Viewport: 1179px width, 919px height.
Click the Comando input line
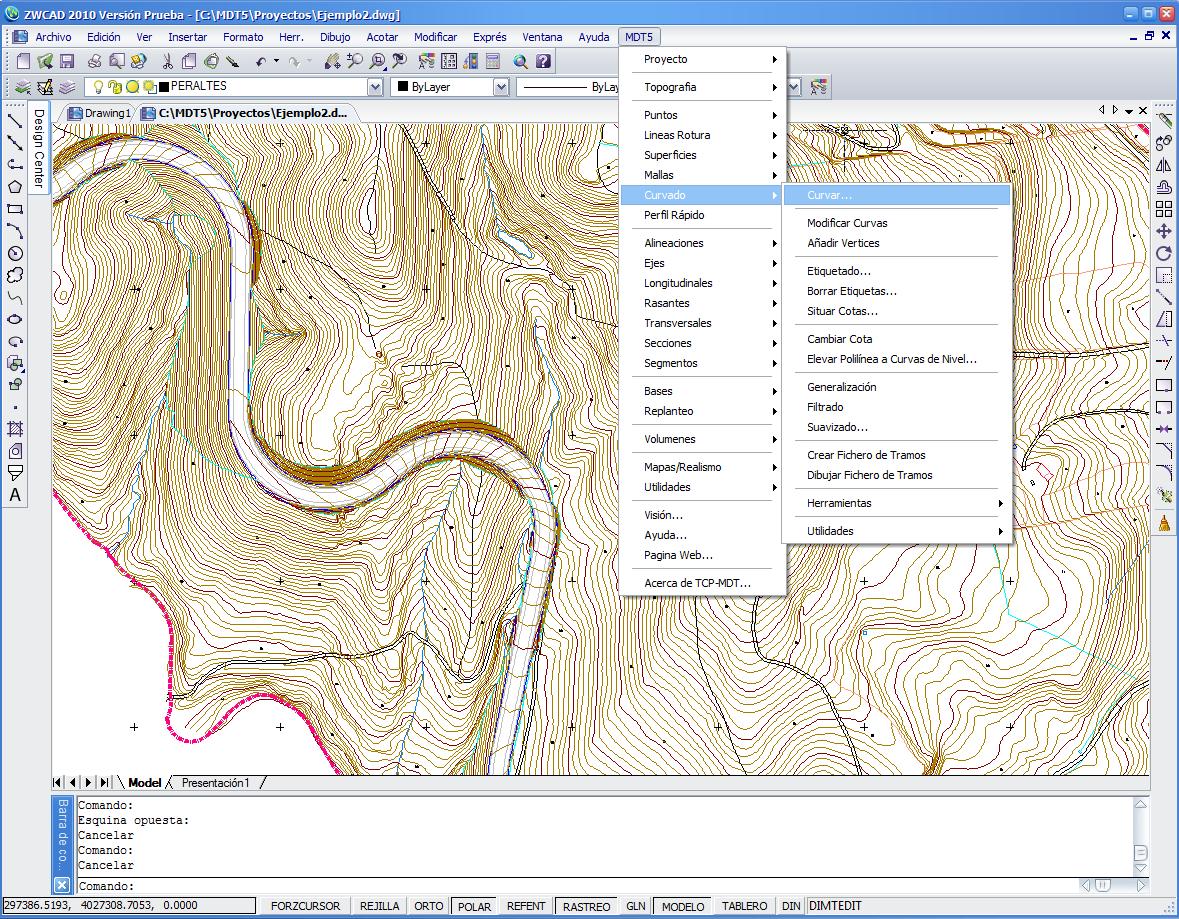579,886
